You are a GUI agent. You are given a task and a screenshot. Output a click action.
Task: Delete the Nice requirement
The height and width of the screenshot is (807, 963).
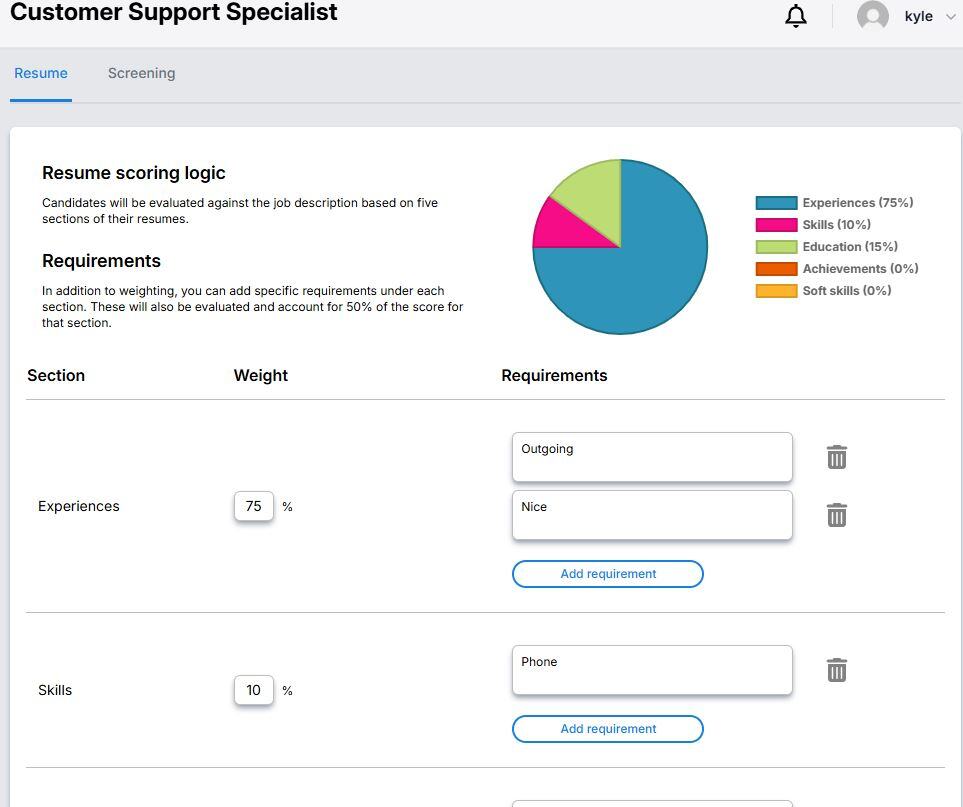pyautogui.click(x=836, y=515)
